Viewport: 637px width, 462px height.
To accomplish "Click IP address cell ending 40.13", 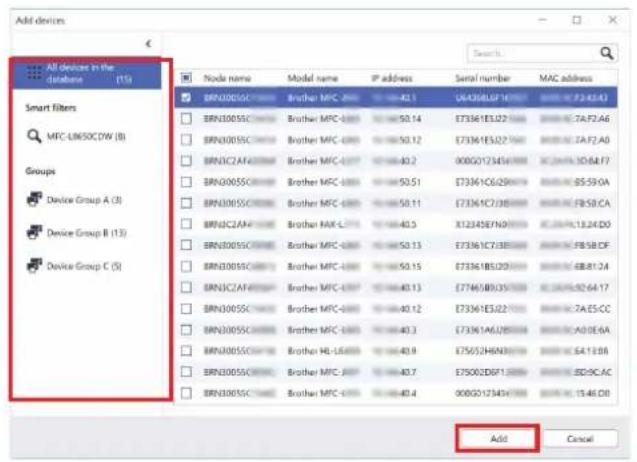I will (396, 288).
